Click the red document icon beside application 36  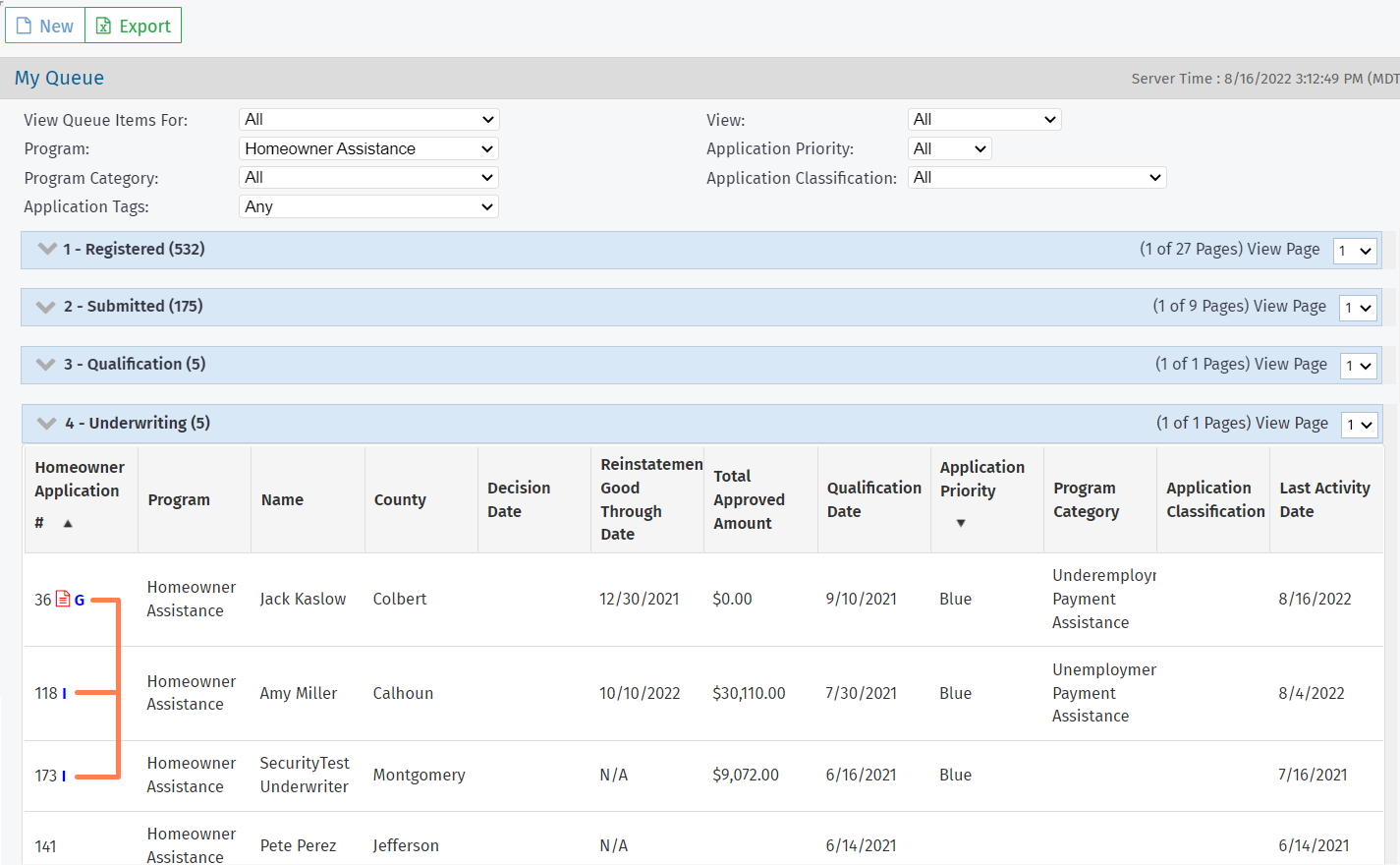[x=63, y=599]
